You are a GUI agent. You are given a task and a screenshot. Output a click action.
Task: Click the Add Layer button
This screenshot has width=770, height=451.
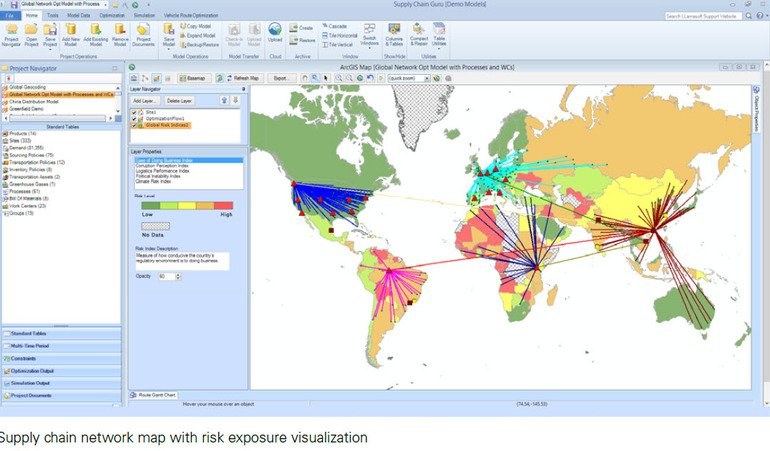click(144, 101)
